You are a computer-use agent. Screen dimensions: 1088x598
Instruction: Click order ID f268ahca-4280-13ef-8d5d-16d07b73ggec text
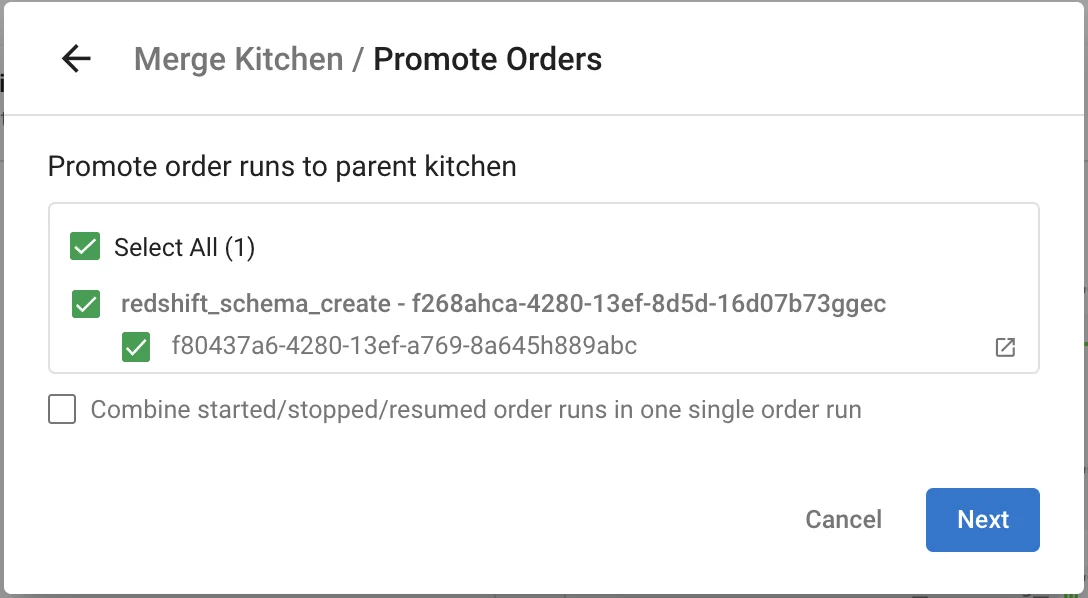click(648, 303)
